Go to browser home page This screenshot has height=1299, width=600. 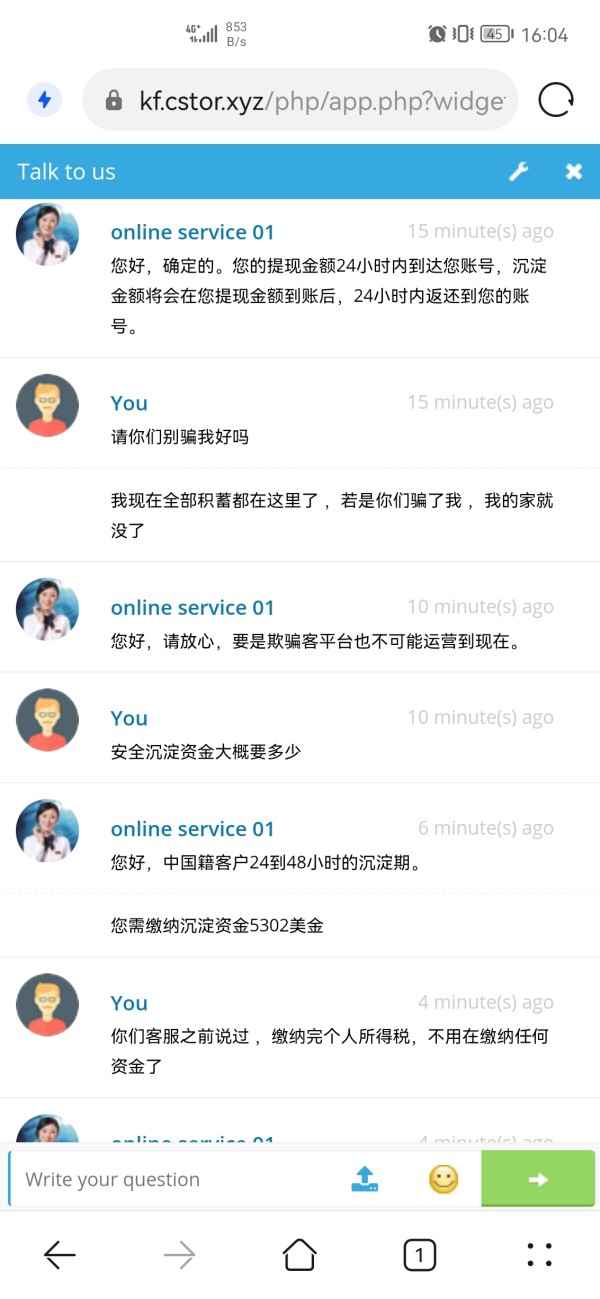[x=300, y=1255]
